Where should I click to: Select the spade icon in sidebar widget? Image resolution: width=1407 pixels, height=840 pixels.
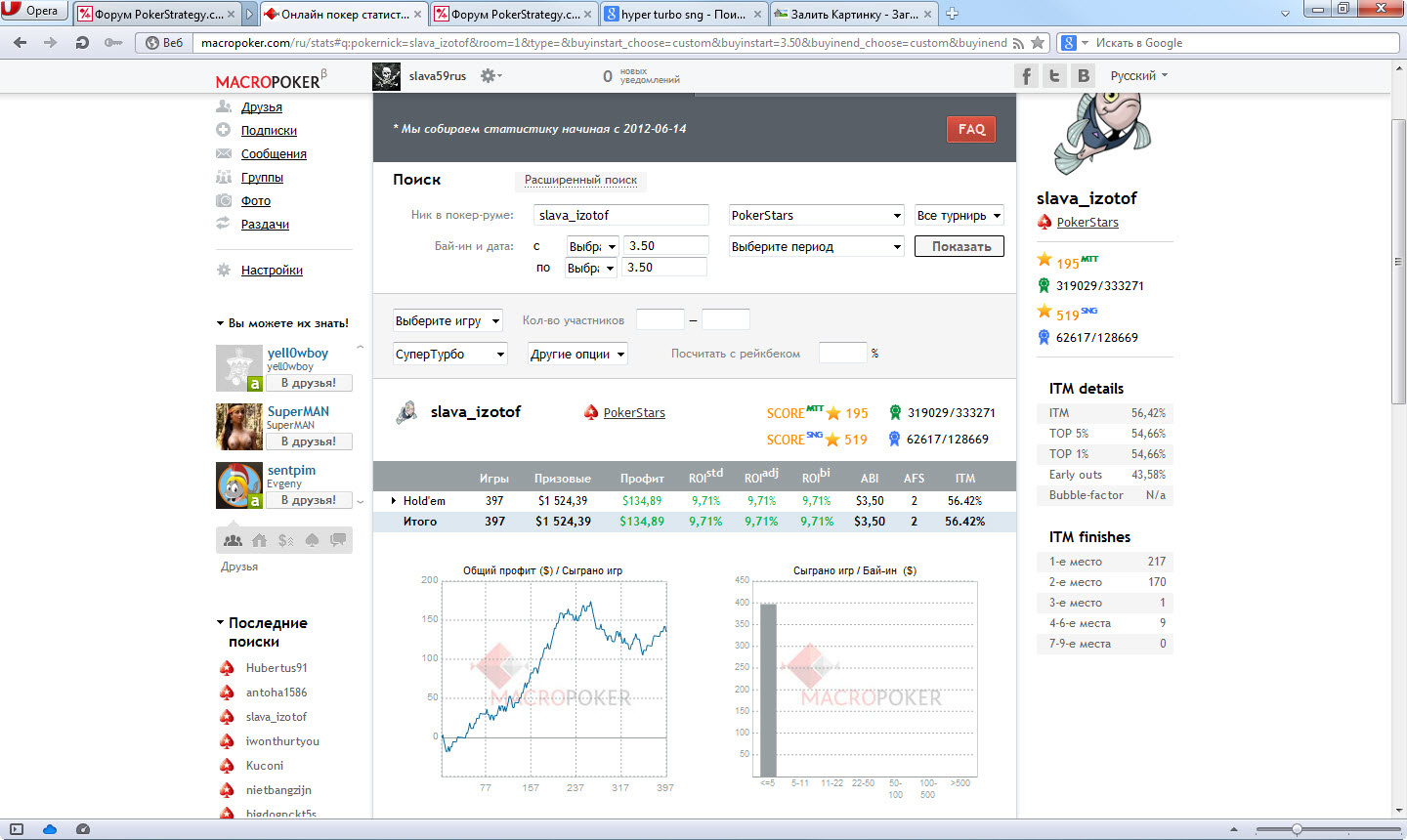312,539
